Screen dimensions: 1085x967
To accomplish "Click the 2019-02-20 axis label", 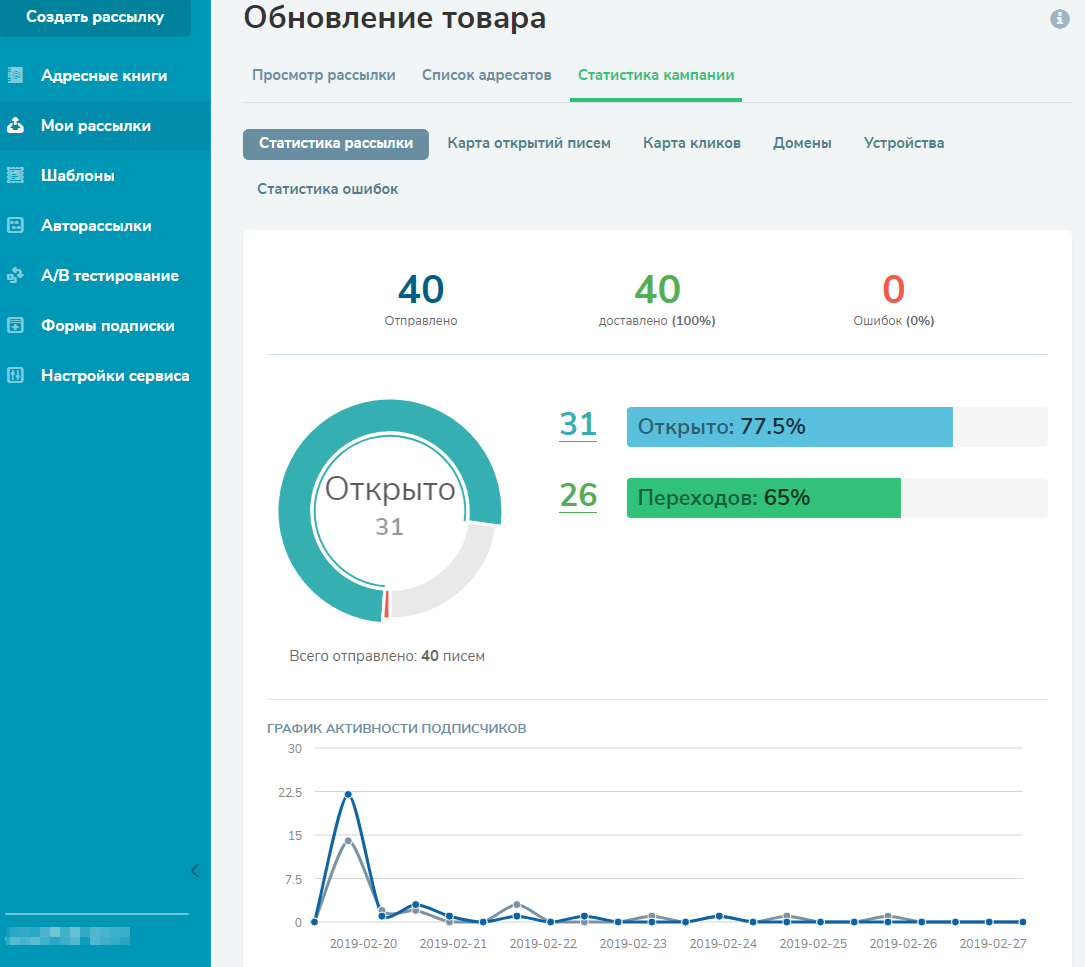I will (x=363, y=943).
